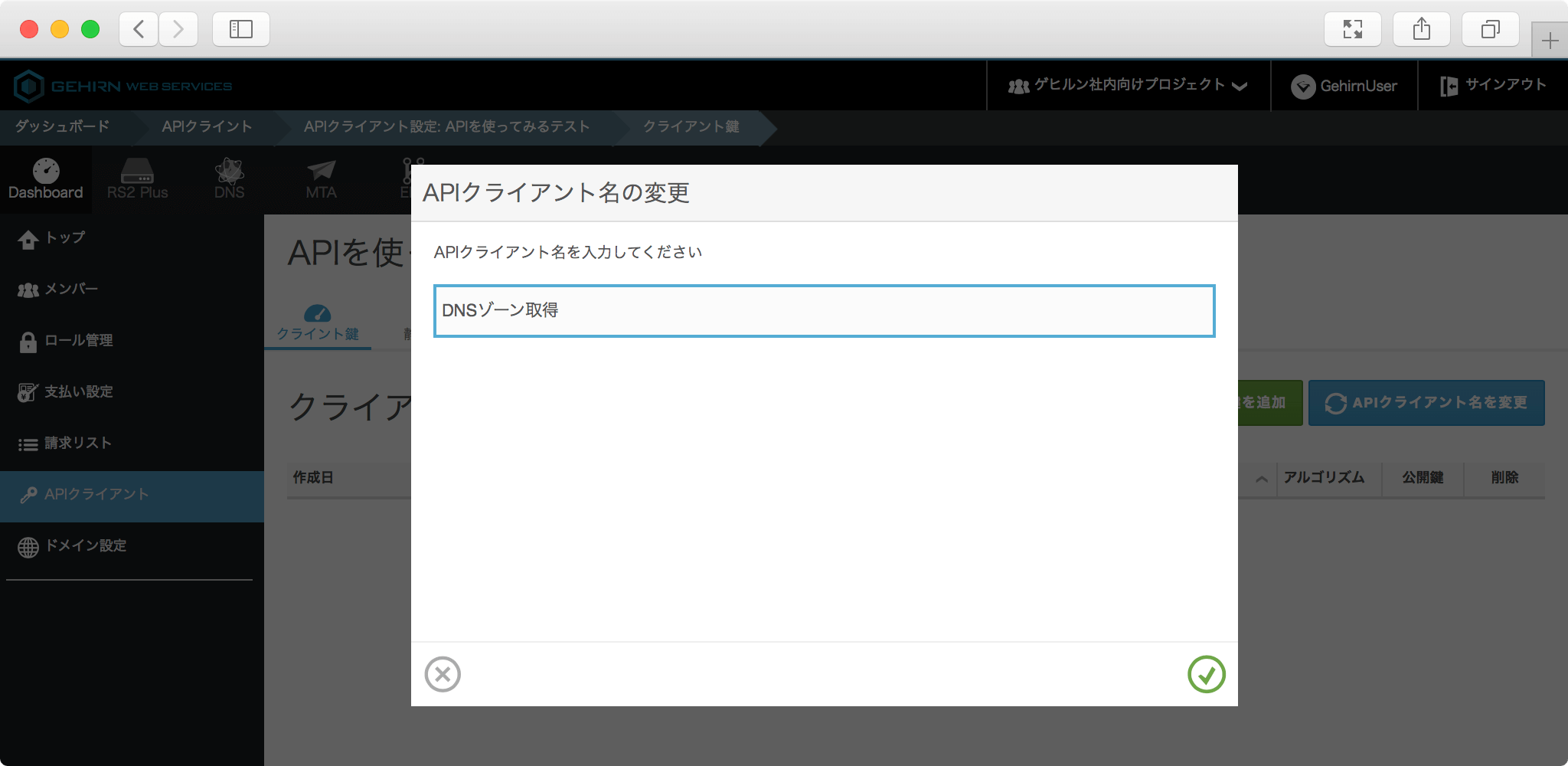The image size is (1568, 766).
Task: Cancel the dialog with the X icon
Action: 443,674
